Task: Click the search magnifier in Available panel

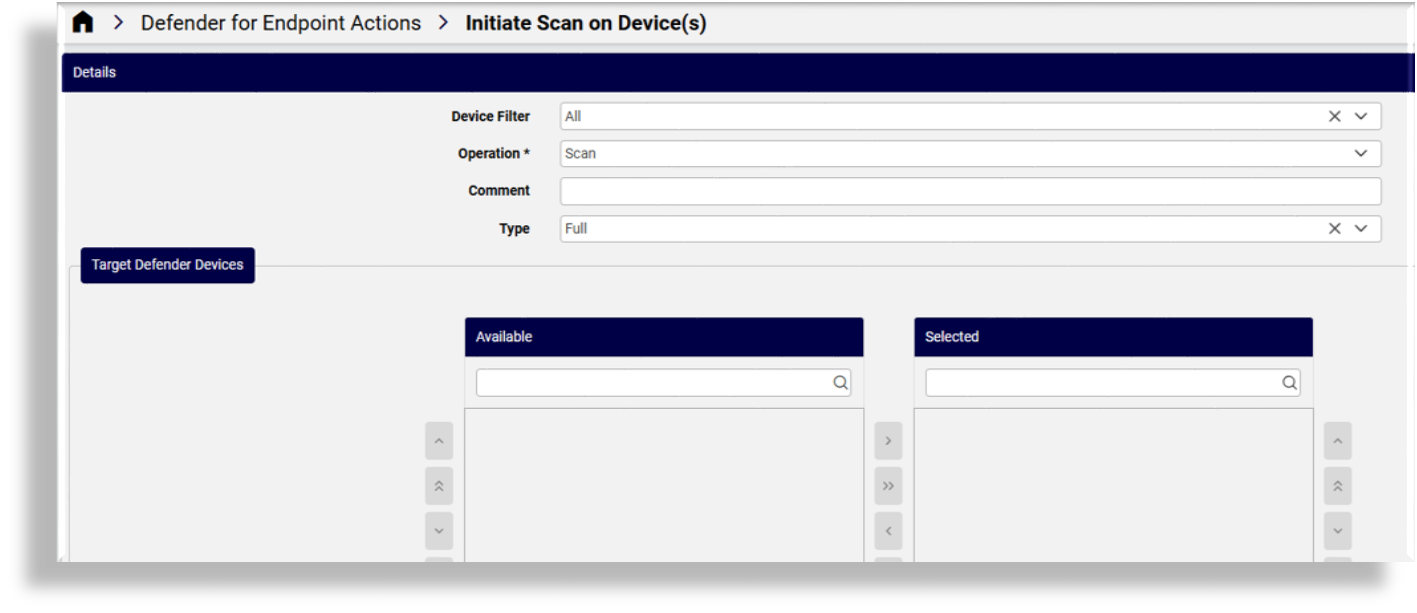Action: point(840,382)
